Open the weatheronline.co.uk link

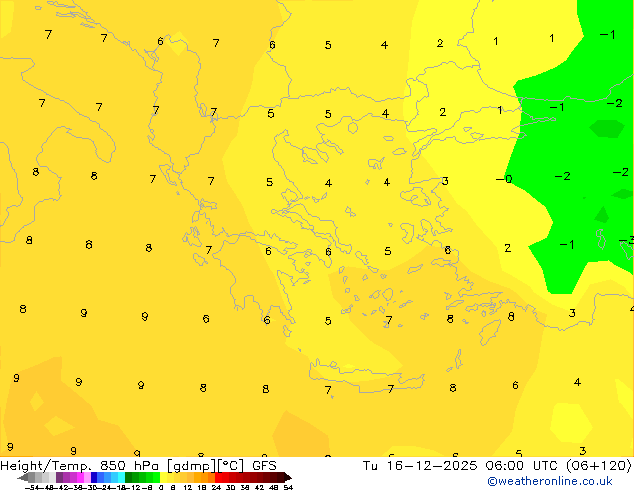549,482
